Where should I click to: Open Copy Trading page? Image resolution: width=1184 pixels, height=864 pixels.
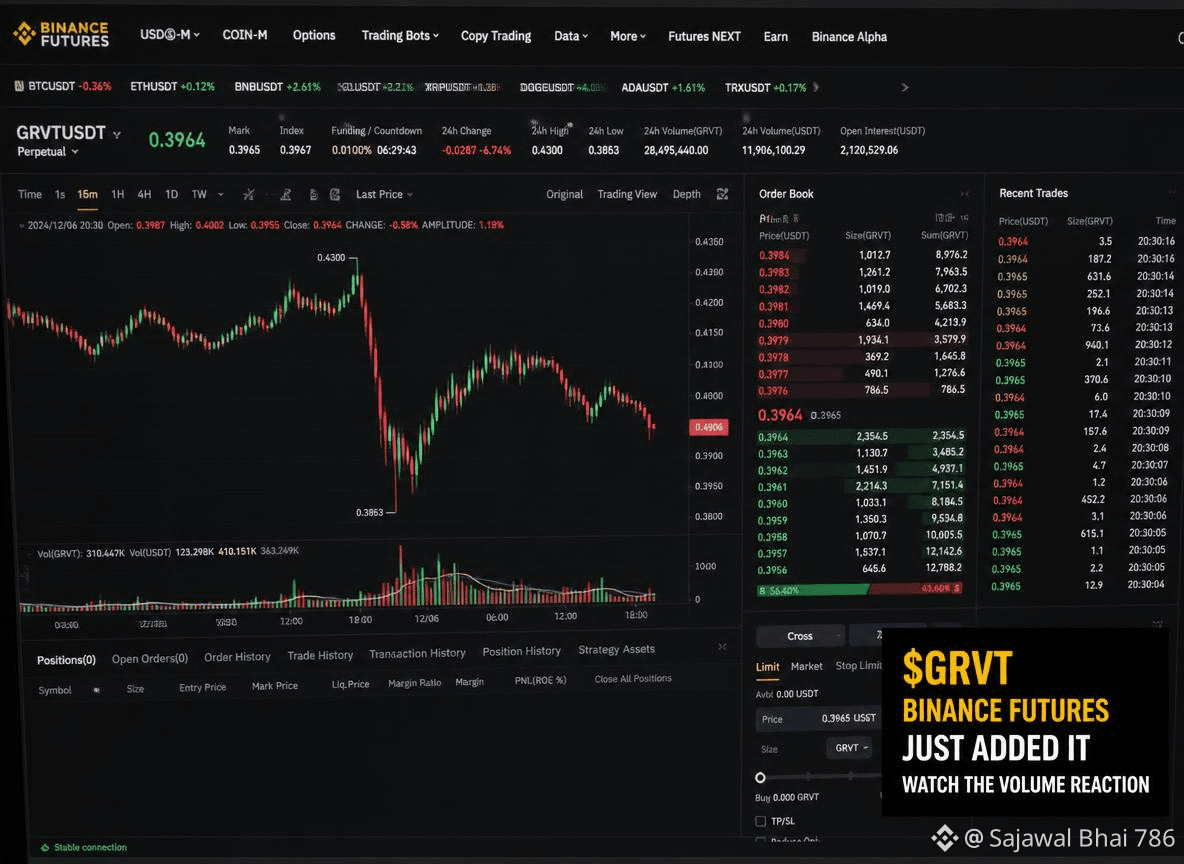click(496, 35)
